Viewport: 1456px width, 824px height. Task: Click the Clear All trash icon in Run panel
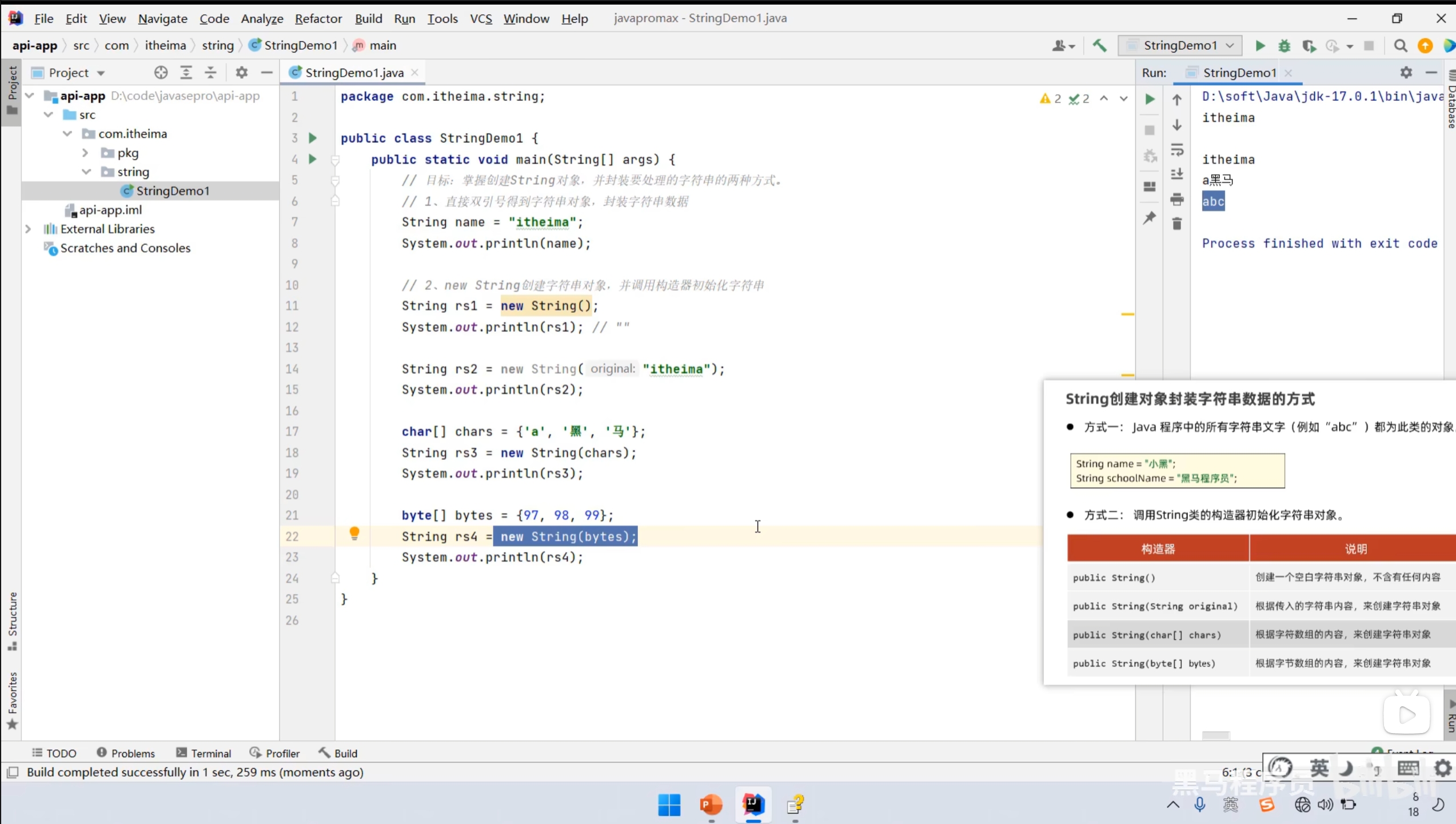(1176, 224)
